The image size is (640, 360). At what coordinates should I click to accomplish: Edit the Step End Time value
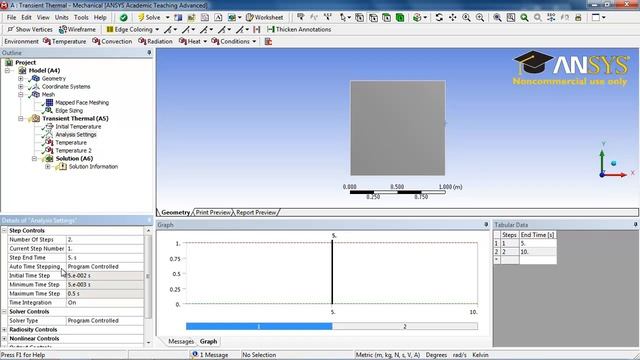pos(105,258)
